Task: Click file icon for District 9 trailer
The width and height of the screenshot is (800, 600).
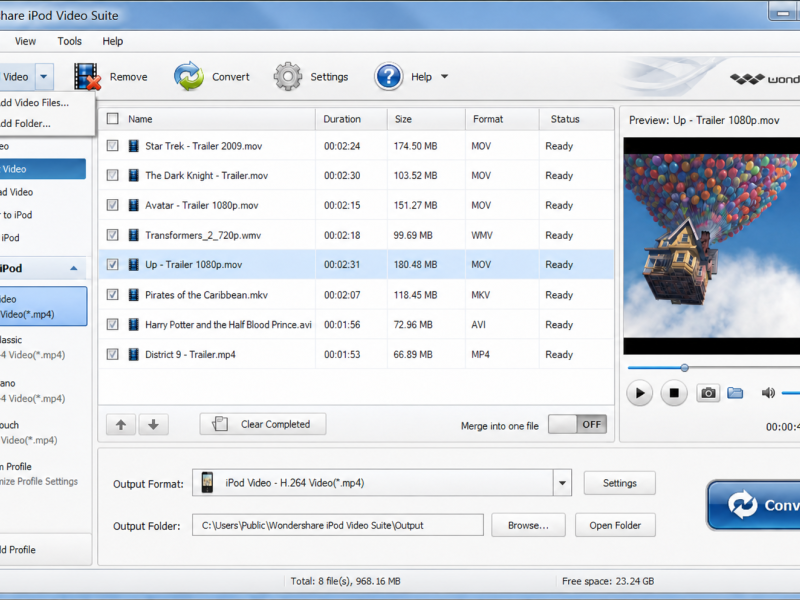Action: point(134,355)
